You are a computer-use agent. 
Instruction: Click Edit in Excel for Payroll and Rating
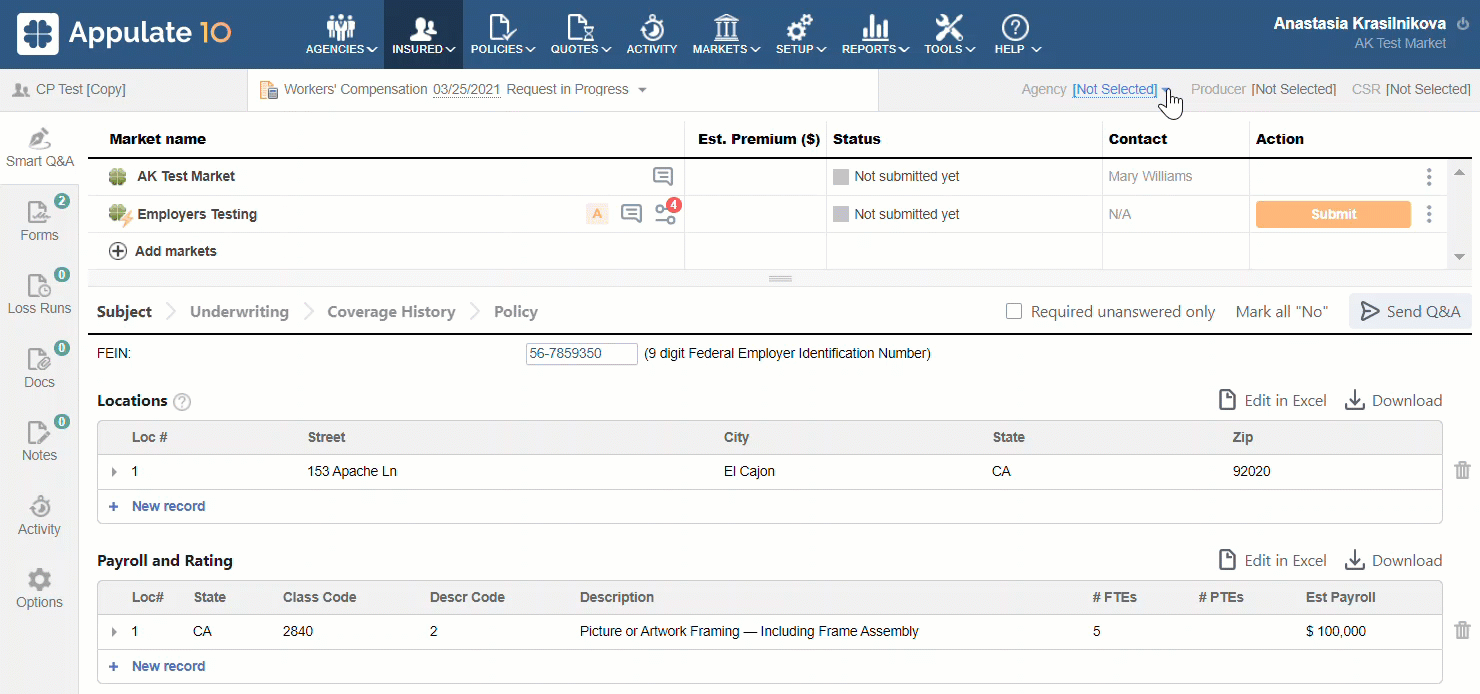coord(1272,560)
